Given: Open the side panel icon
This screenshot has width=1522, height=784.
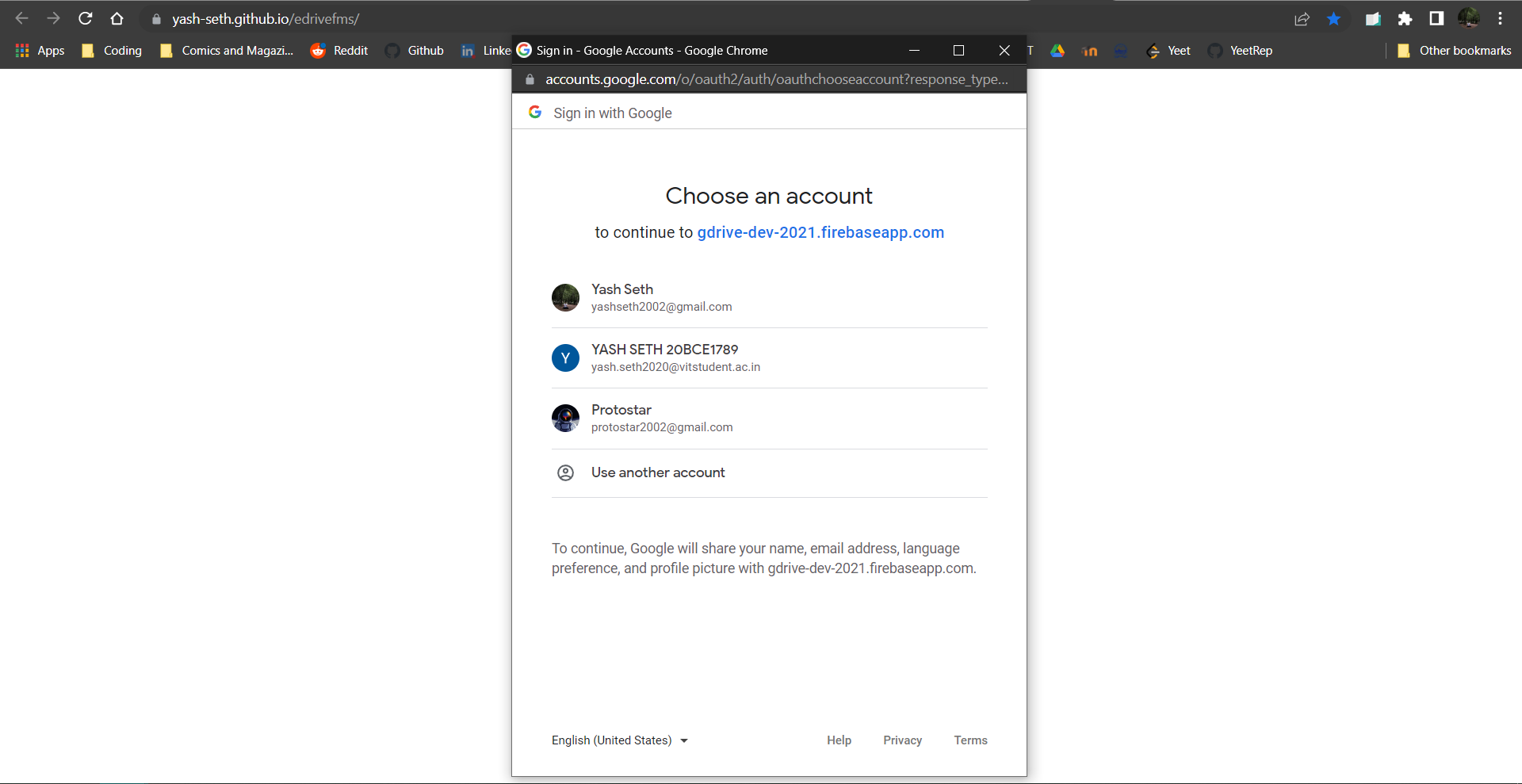Looking at the screenshot, I should (1436, 19).
